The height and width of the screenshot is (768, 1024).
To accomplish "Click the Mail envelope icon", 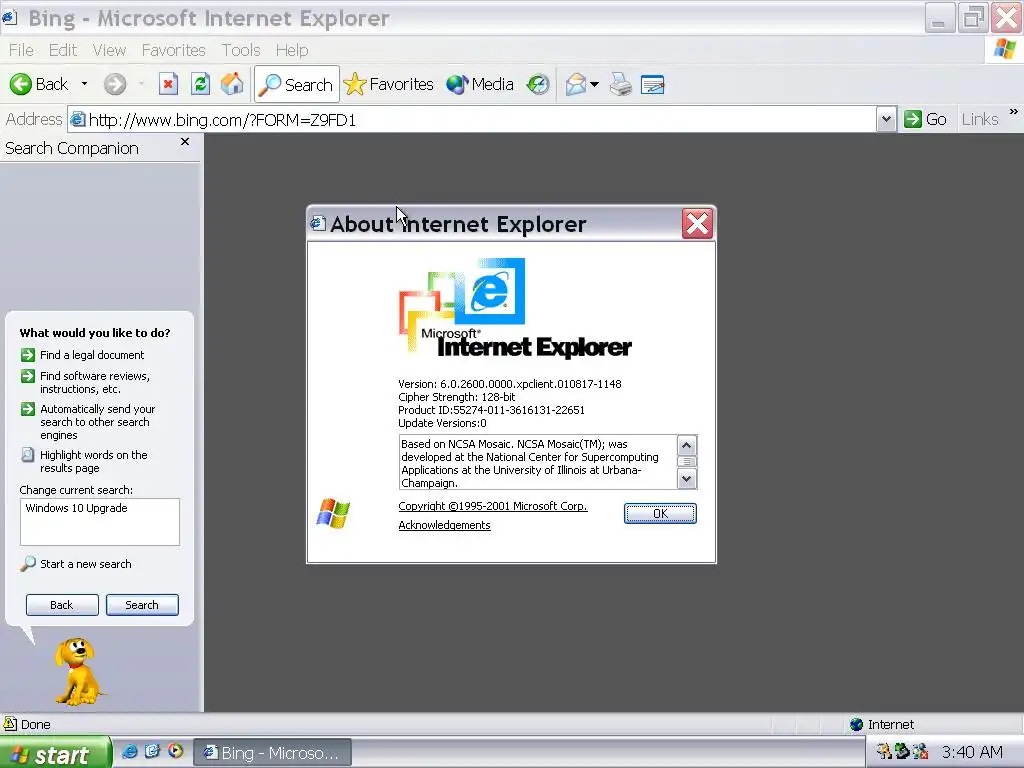I will click(x=575, y=84).
